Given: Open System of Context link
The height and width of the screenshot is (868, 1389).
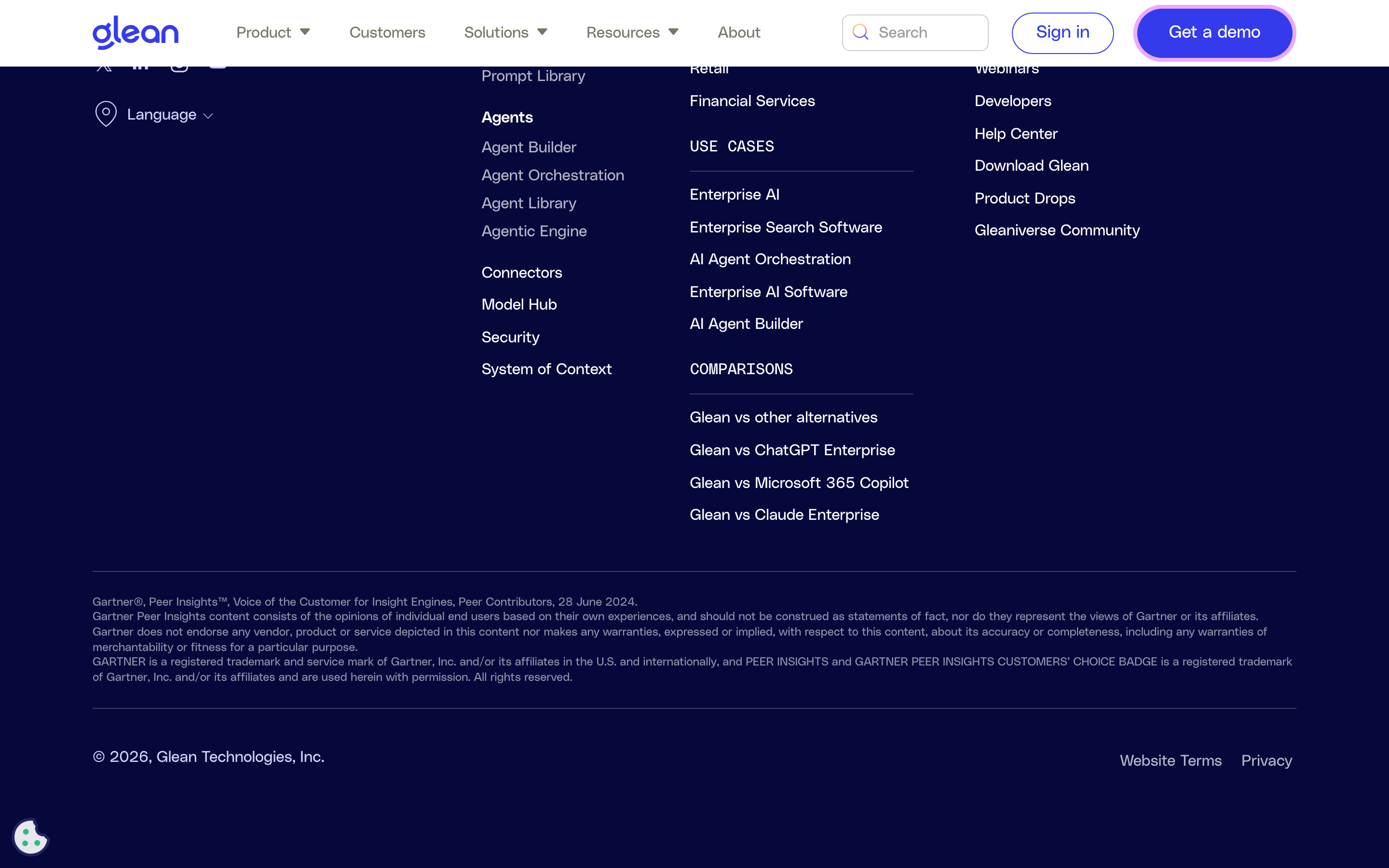Looking at the screenshot, I should [x=546, y=369].
